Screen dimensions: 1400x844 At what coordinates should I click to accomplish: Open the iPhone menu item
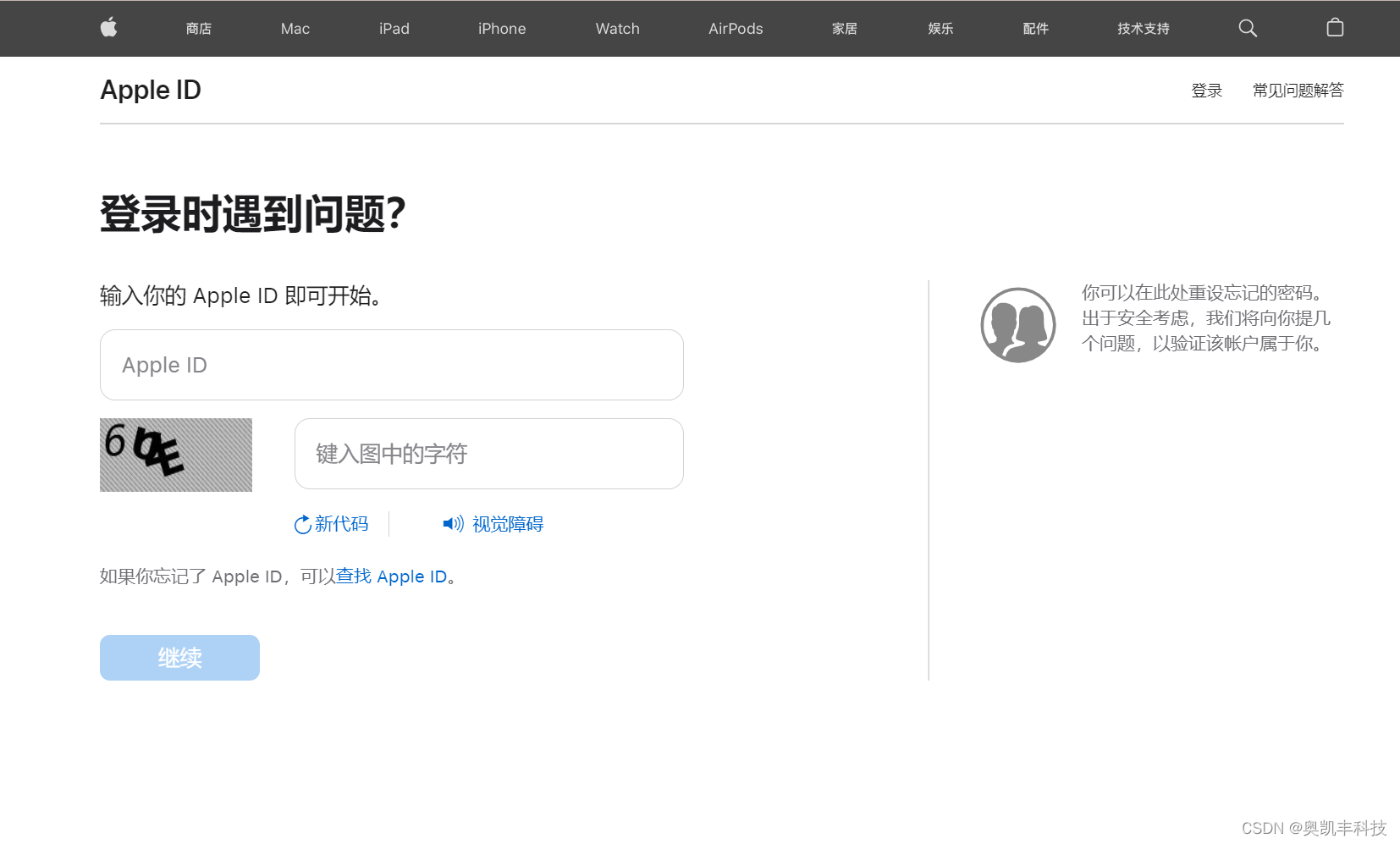(x=501, y=28)
